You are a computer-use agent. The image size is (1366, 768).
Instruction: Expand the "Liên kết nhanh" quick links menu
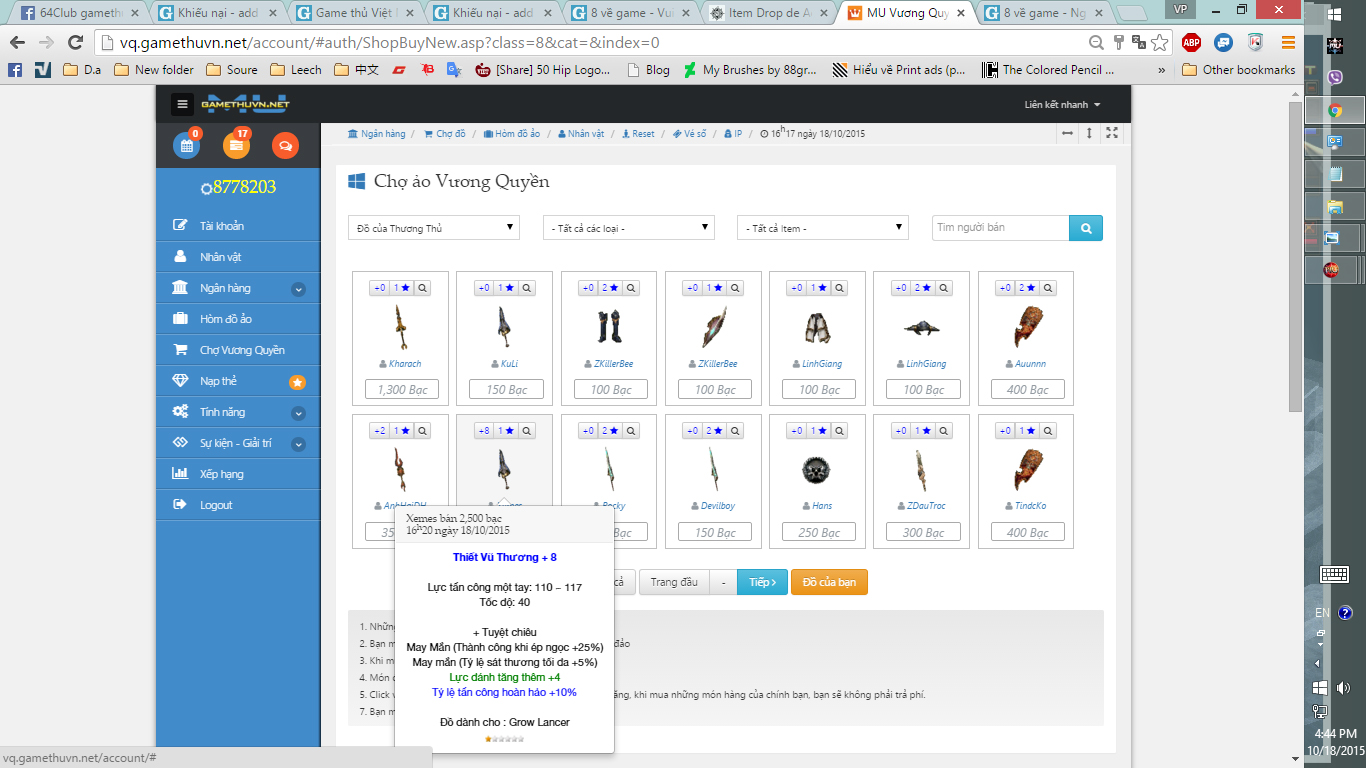point(1062,105)
